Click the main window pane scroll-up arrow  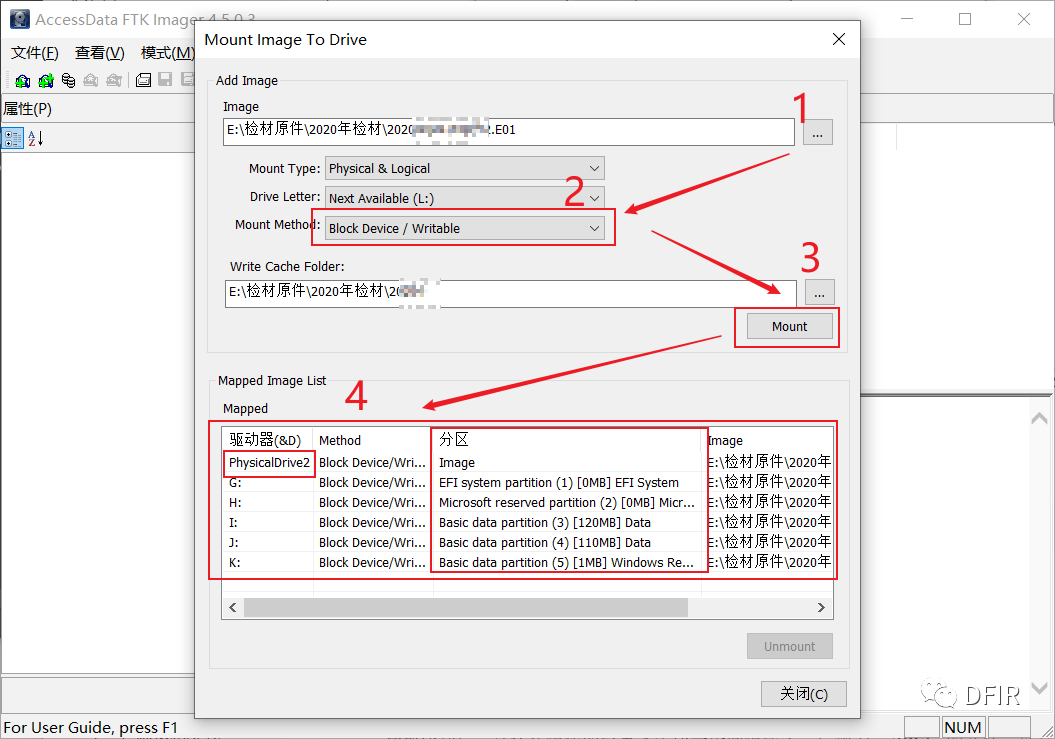(x=1040, y=419)
